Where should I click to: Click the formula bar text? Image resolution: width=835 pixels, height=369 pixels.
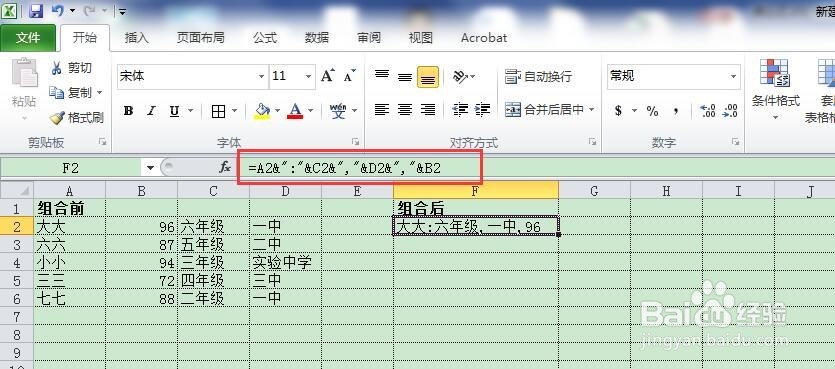[x=345, y=168]
